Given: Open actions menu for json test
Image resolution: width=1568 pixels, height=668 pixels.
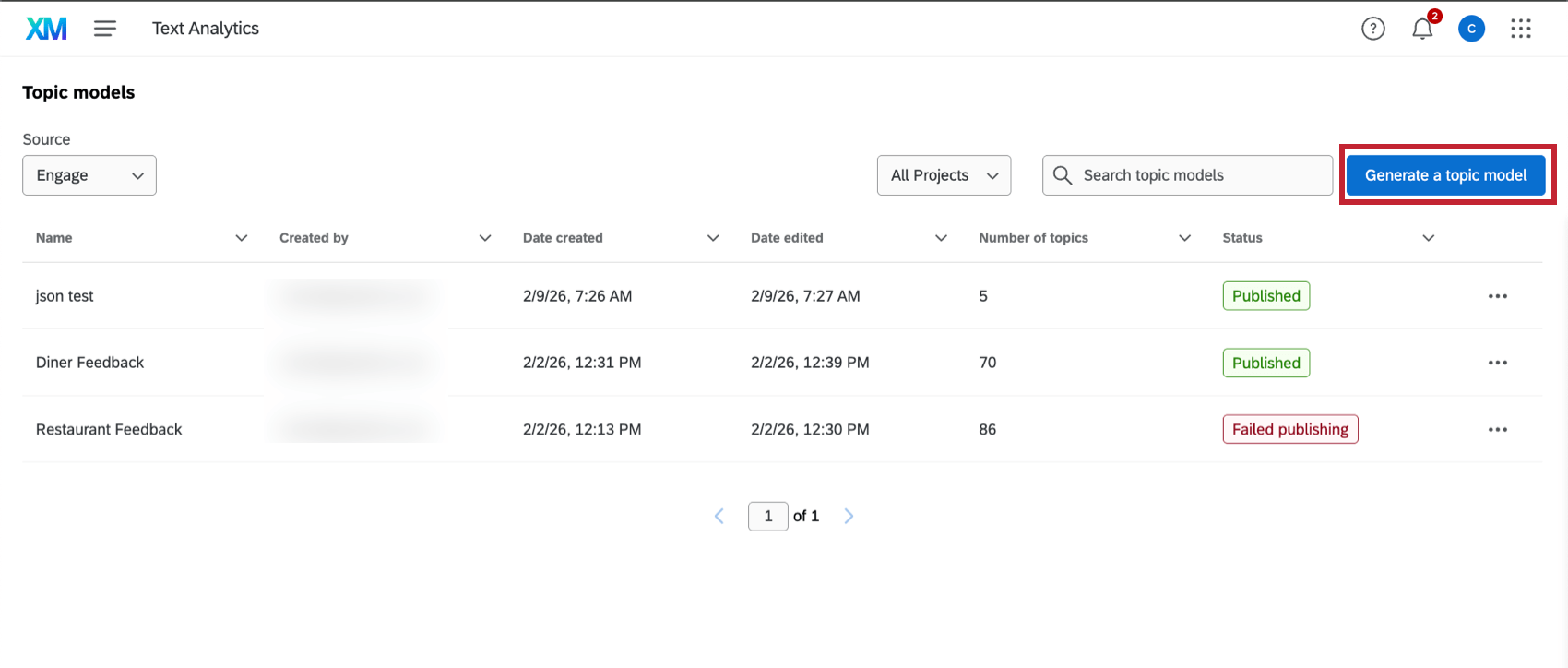Looking at the screenshot, I should (1497, 296).
